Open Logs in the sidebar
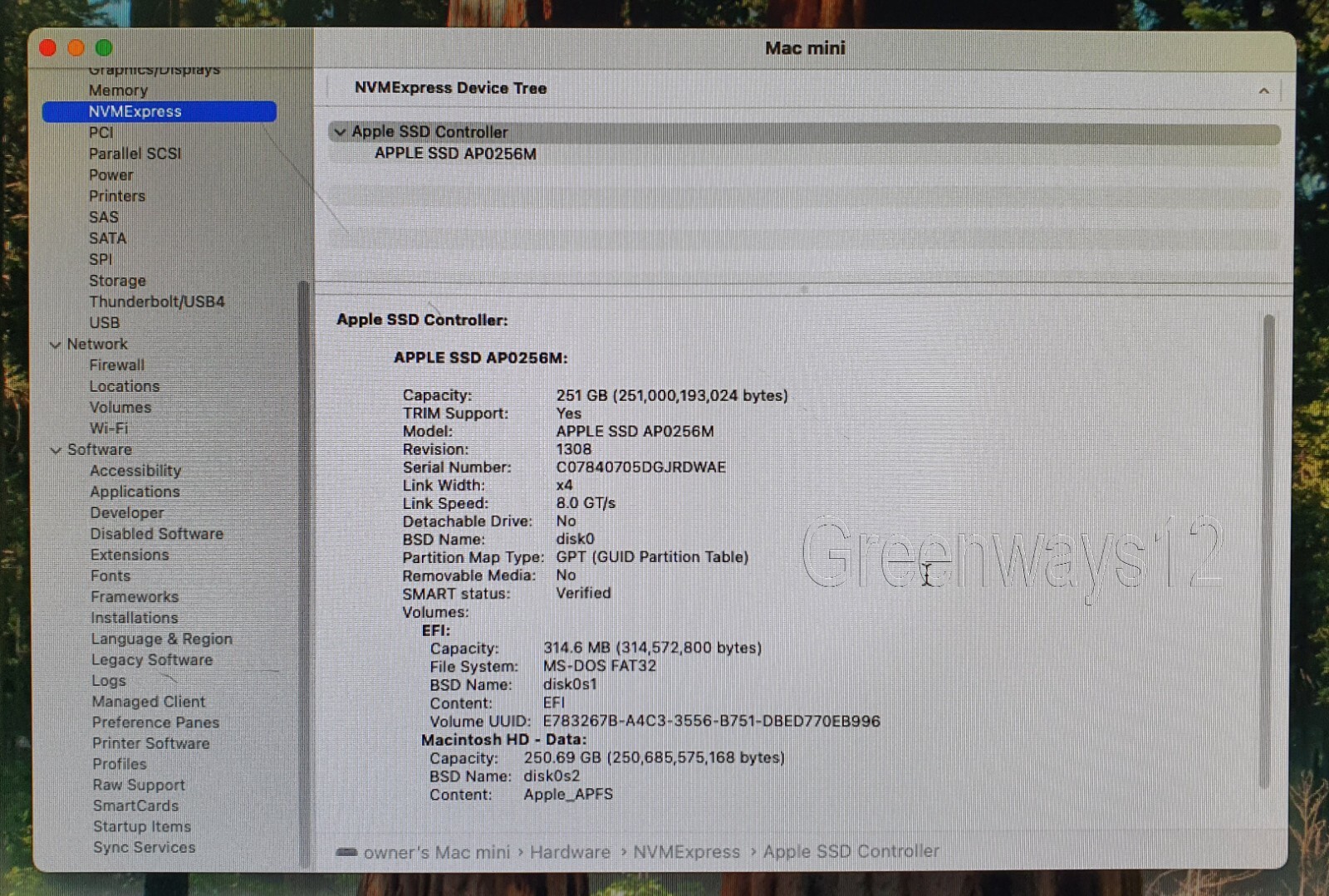Image resolution: width=1329 pixels, height=896 pixels. coord(109,681)
